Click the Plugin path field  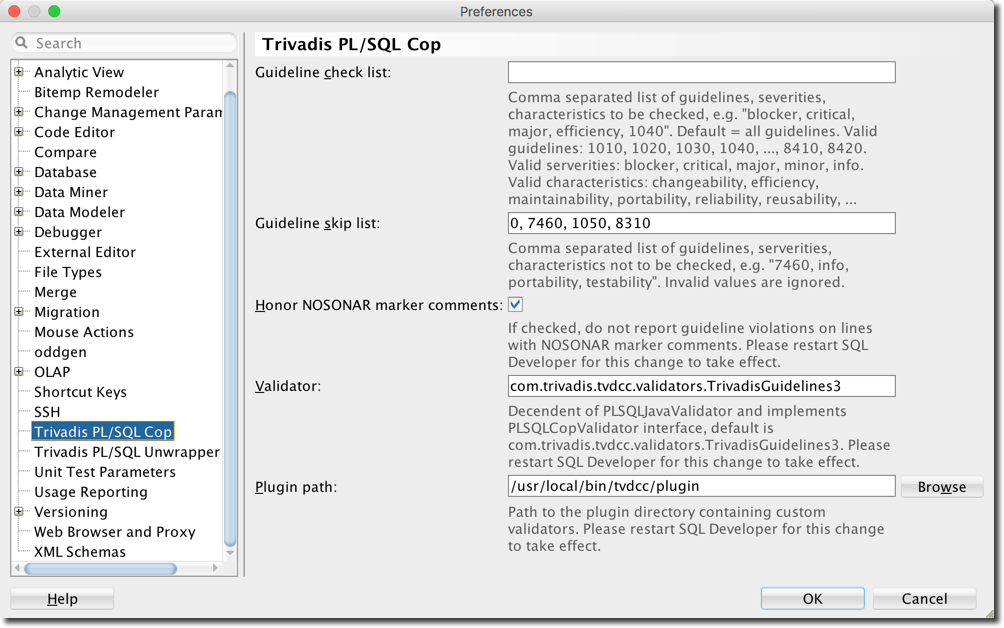click(x=702, y=486)
